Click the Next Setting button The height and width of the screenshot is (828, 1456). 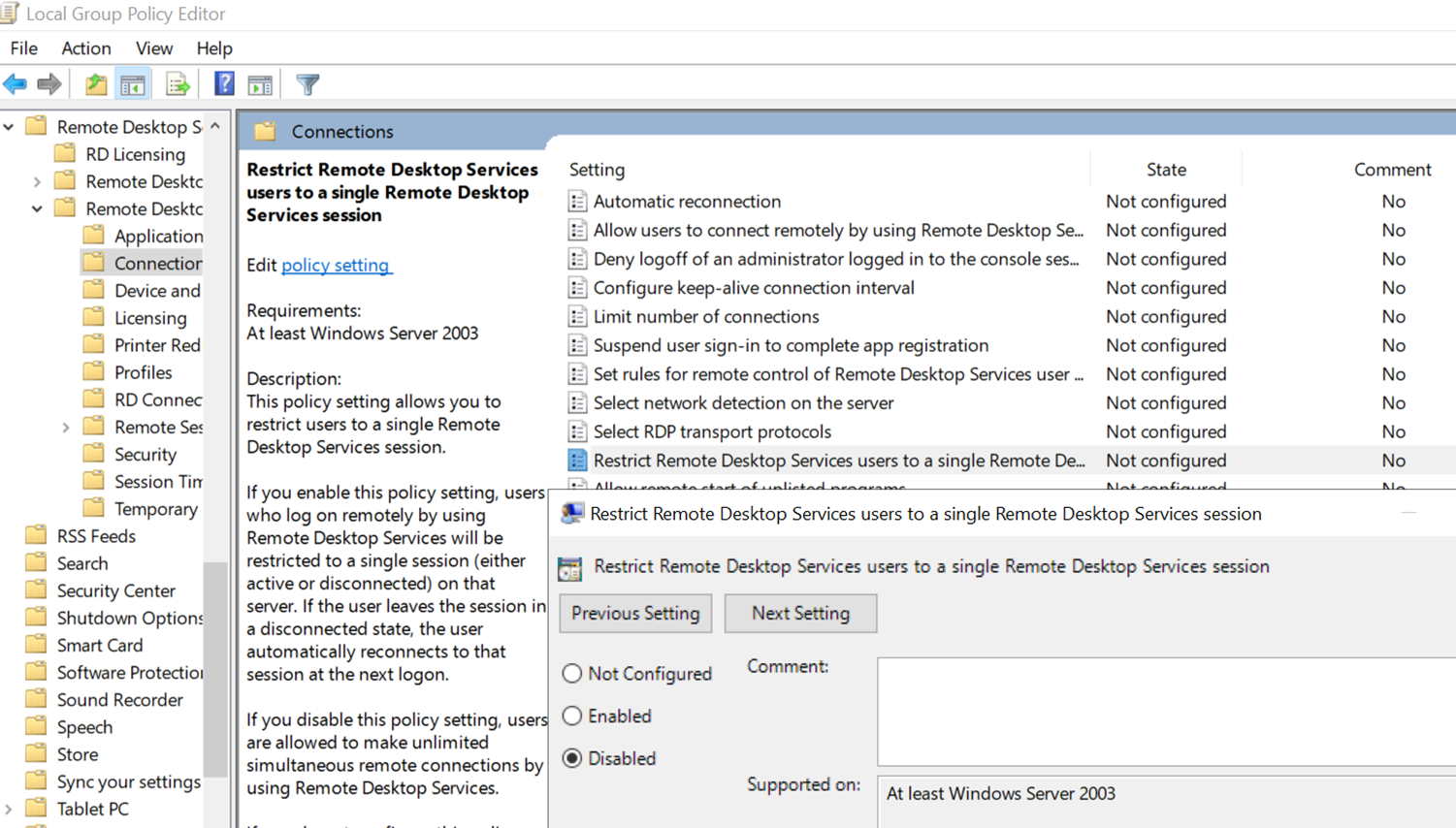point(800,614)
